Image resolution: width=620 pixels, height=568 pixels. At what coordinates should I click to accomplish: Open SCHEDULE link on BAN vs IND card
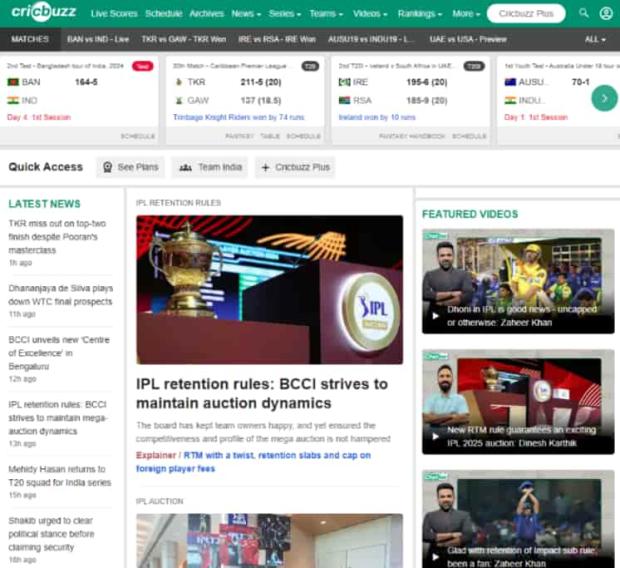click(138, 136)
